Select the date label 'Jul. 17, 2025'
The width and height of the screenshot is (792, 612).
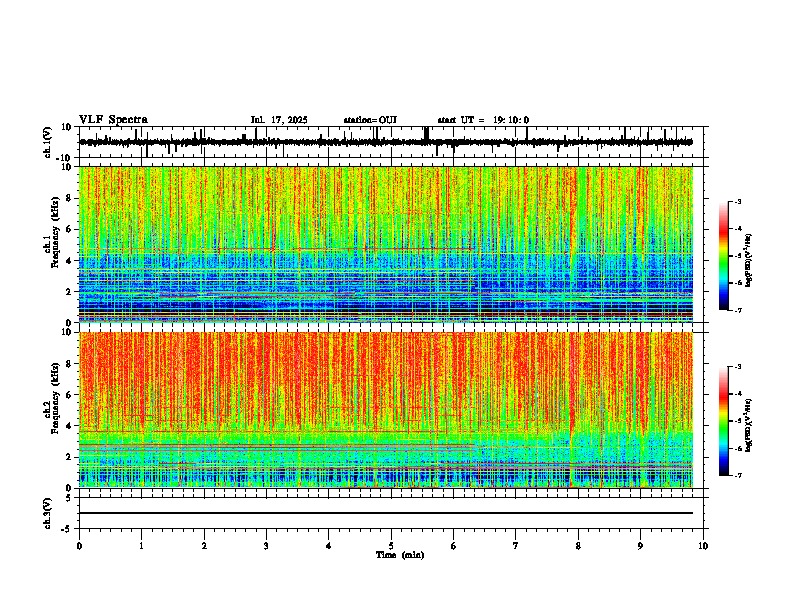pos(279,120)
